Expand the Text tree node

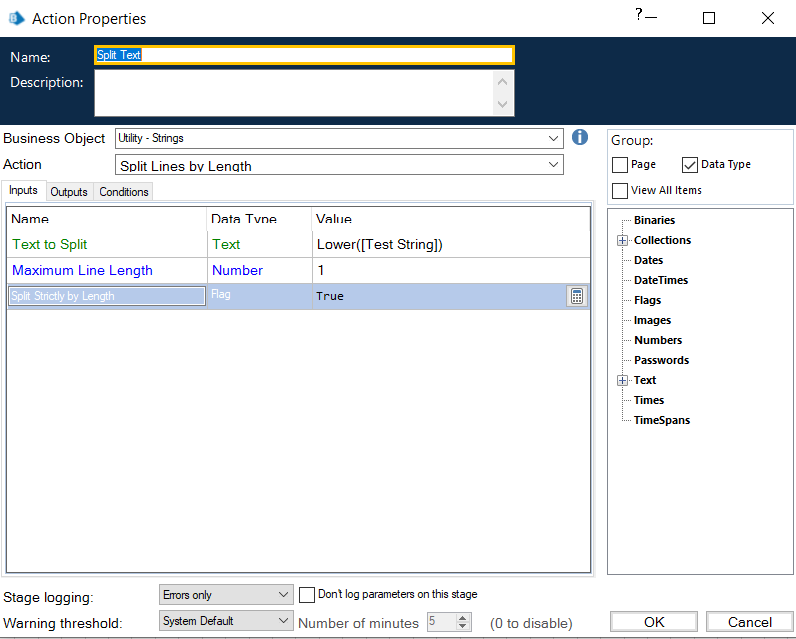622,380
